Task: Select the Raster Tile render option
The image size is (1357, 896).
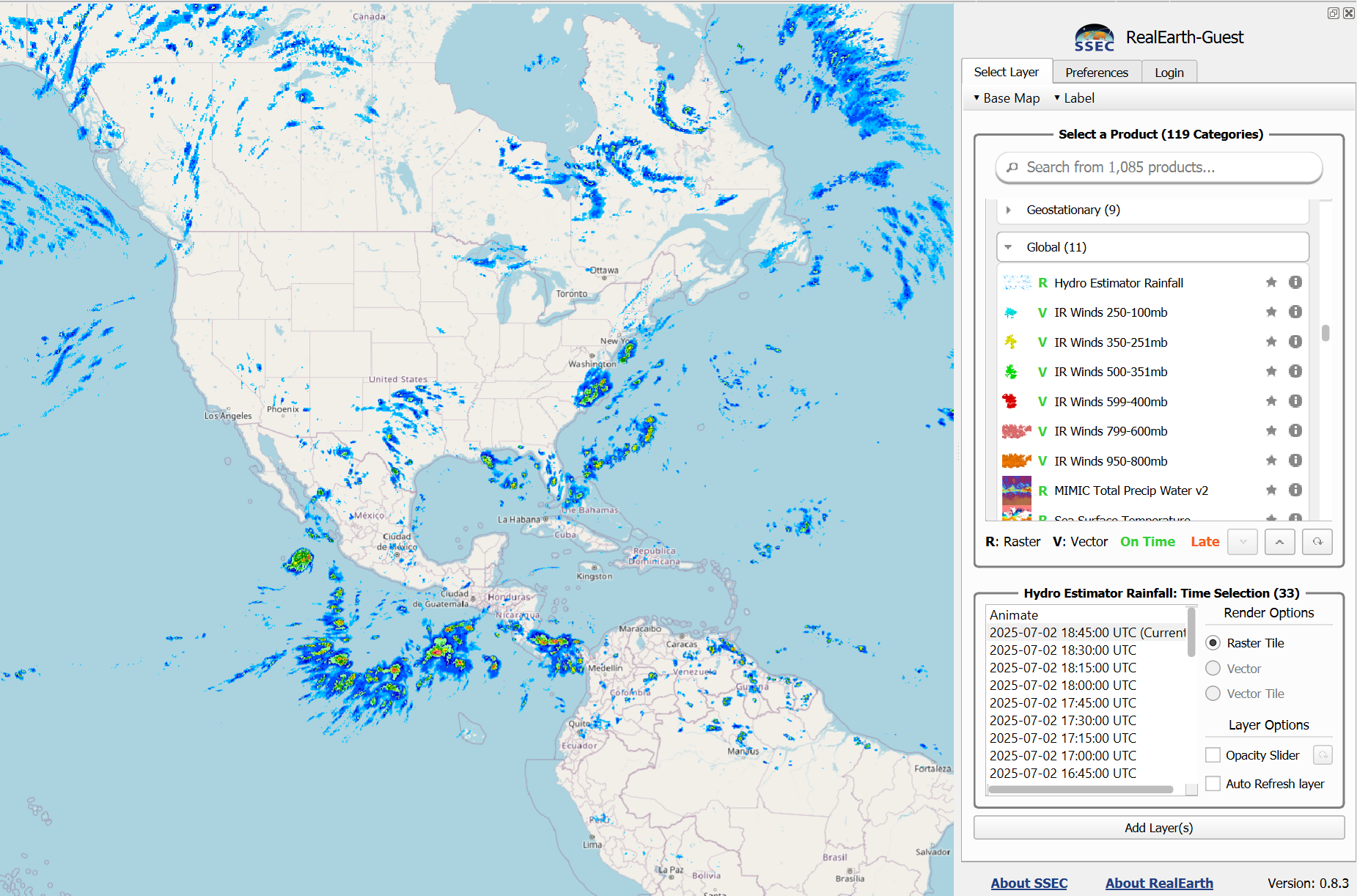Action: (1213, 643)
